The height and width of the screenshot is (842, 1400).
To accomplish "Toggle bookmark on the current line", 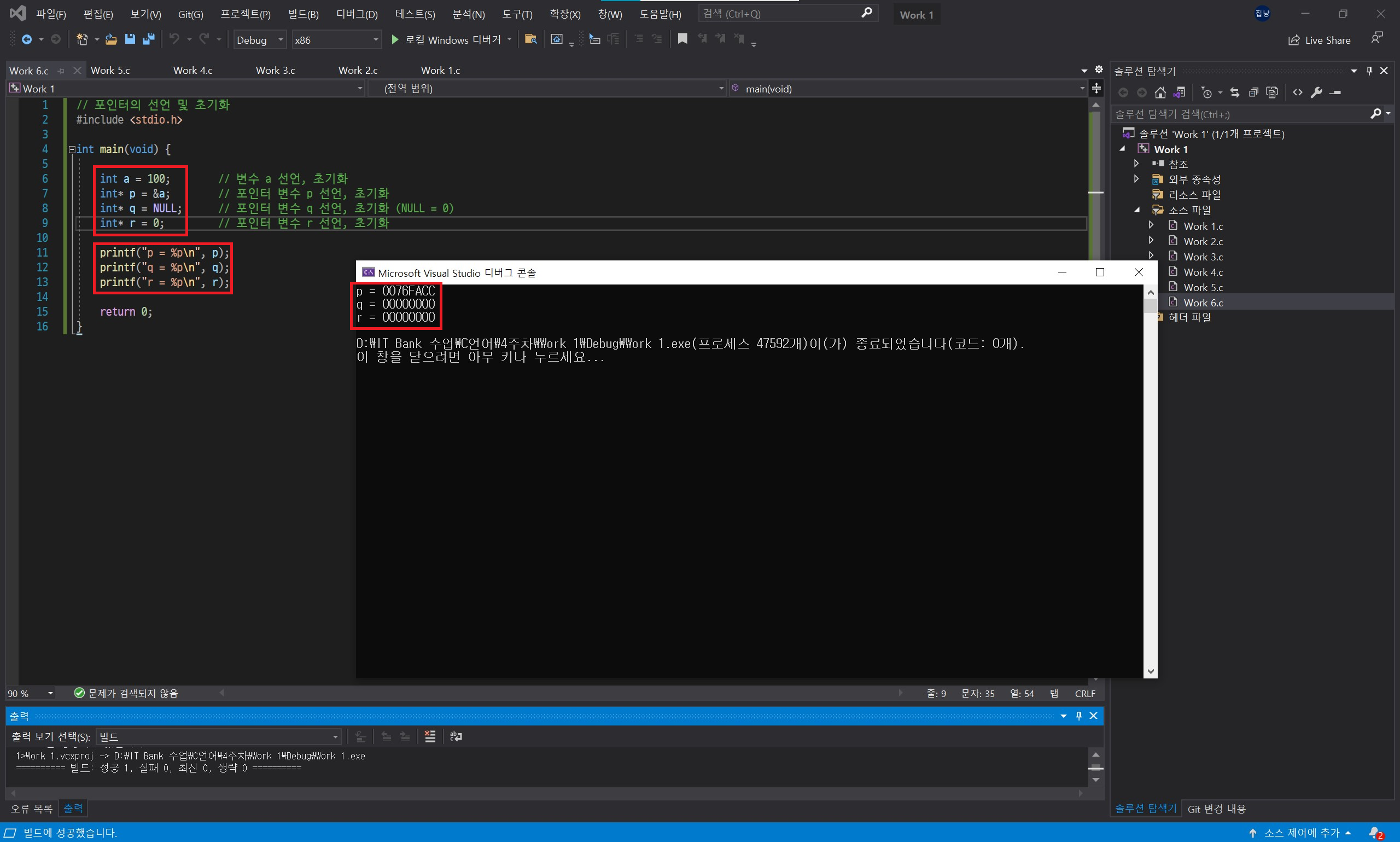I will click(682, 39).
